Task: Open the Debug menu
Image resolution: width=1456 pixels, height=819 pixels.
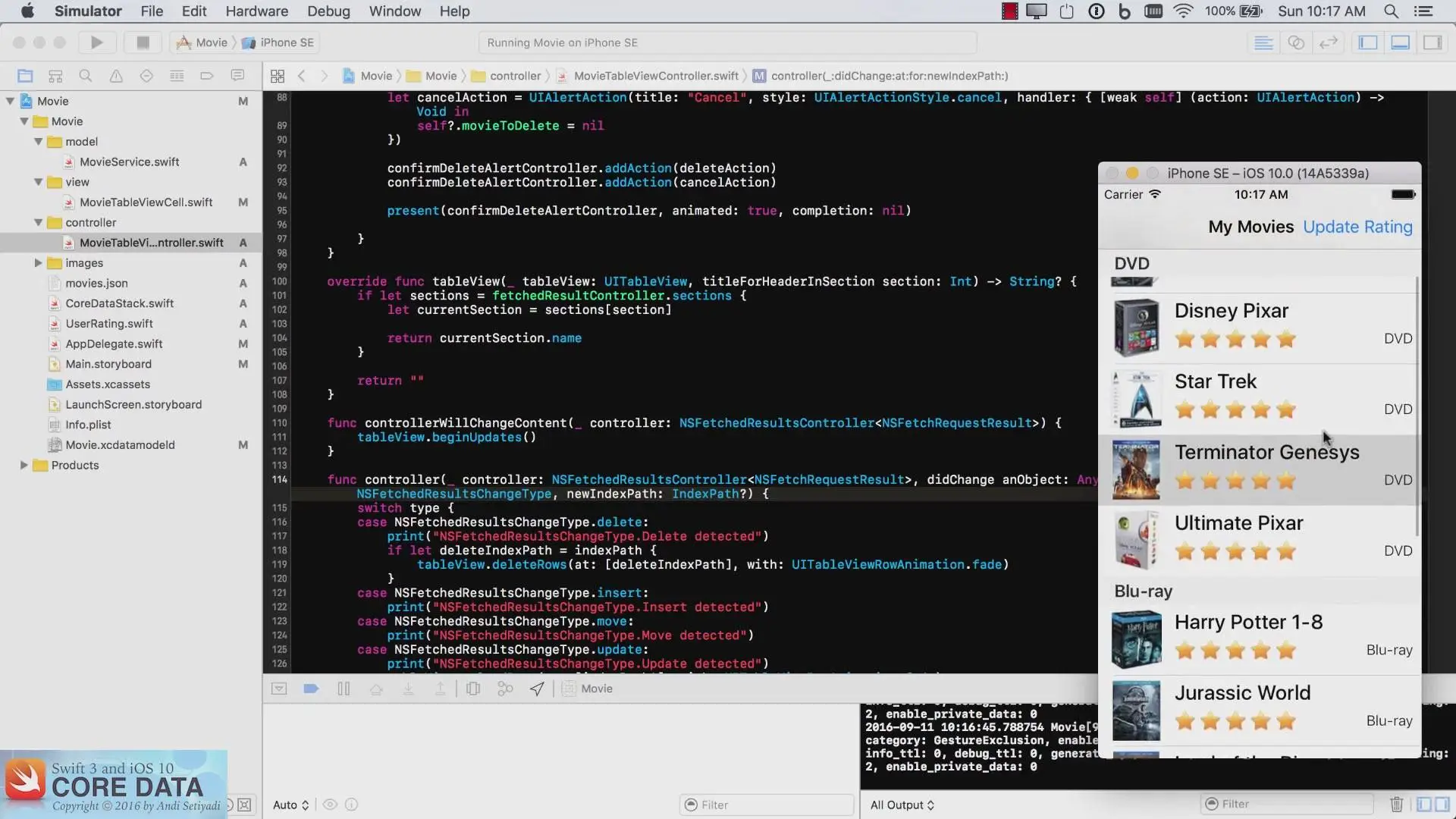Action: coord(328,11)
